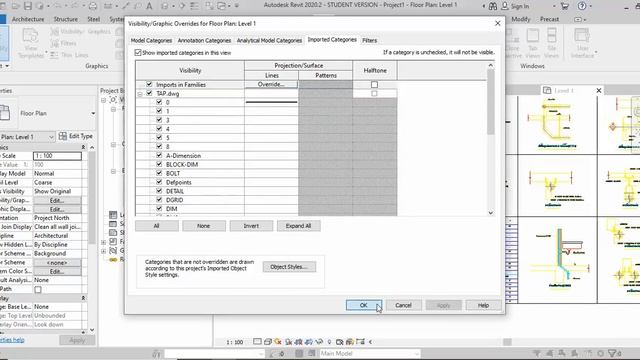Uncheck TAP.dwg visibility checkbox
Image resolution: width=640 pixels, height=360 pixels.
tap(149, 93)
